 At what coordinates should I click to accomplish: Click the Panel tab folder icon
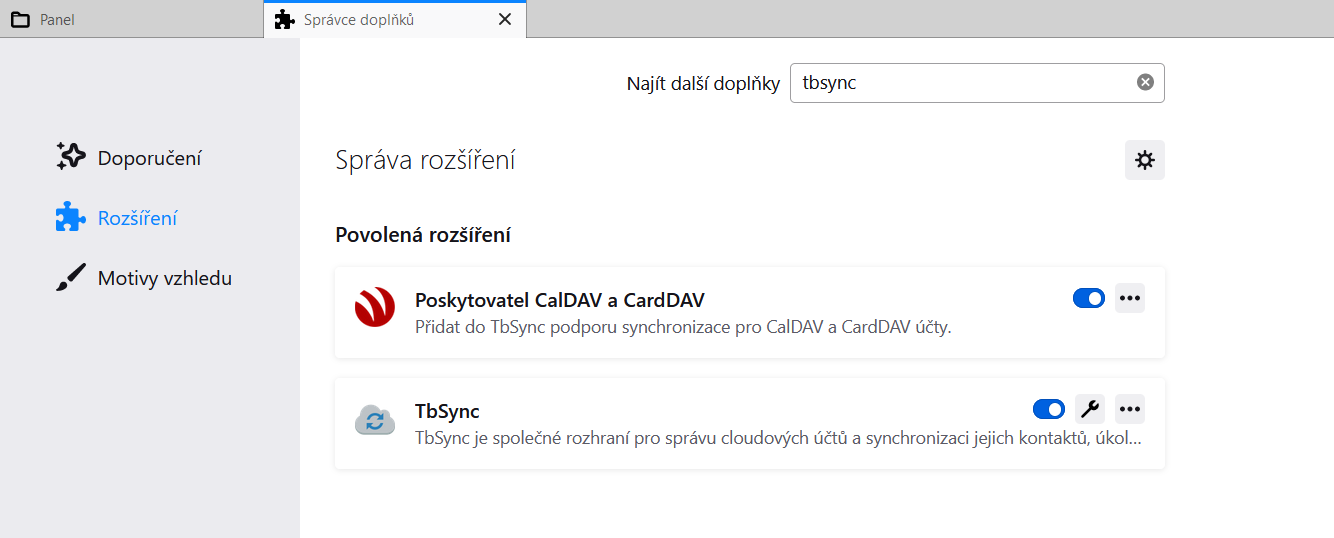20,19
